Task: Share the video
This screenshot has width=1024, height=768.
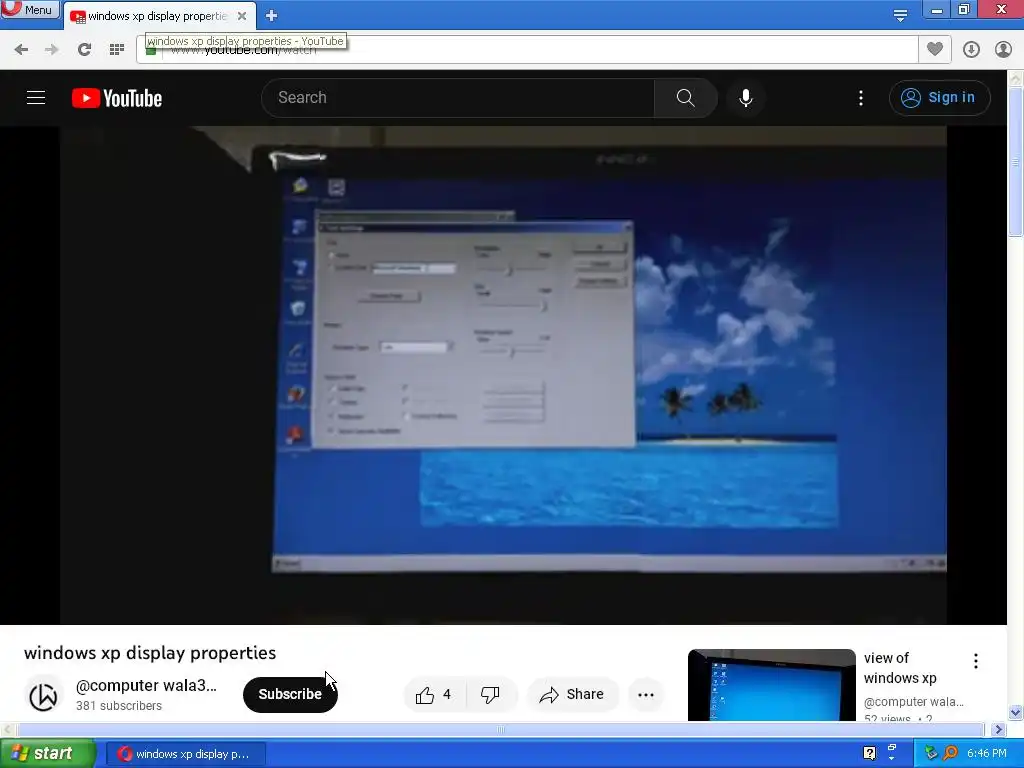Action: tap(571, 695)
